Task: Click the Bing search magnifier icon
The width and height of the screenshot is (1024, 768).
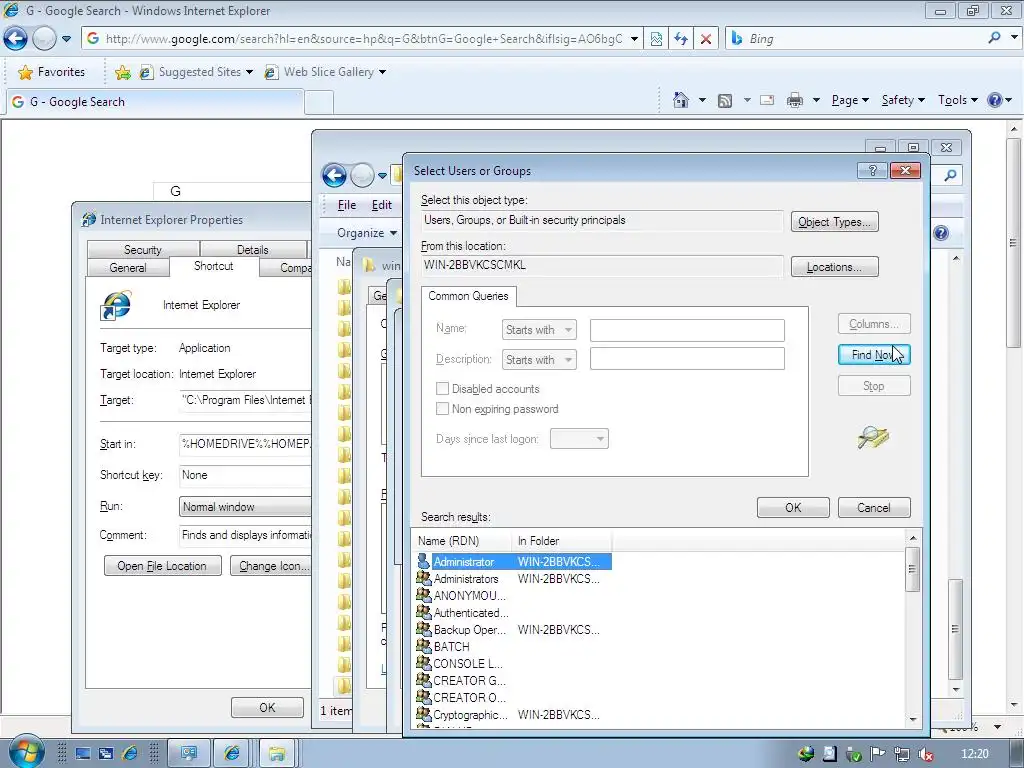Action: click(994, 38)
